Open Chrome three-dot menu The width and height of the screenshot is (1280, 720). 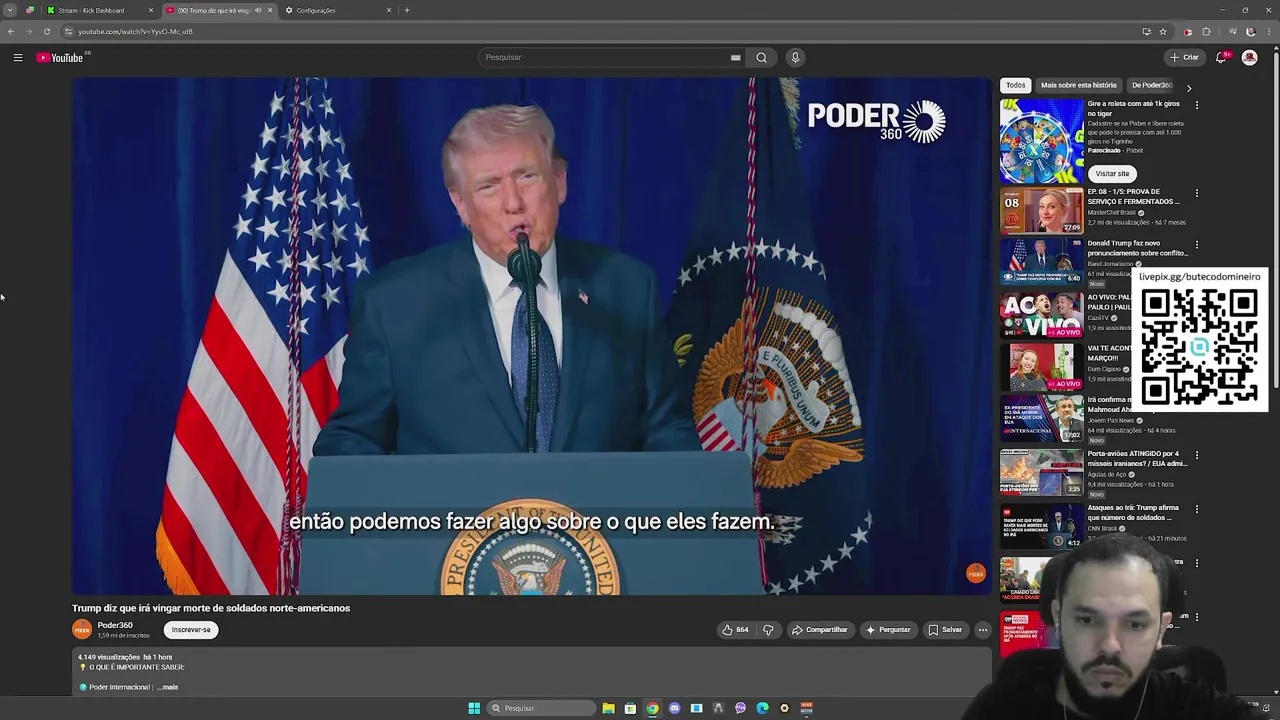[x=1270, y=31]
